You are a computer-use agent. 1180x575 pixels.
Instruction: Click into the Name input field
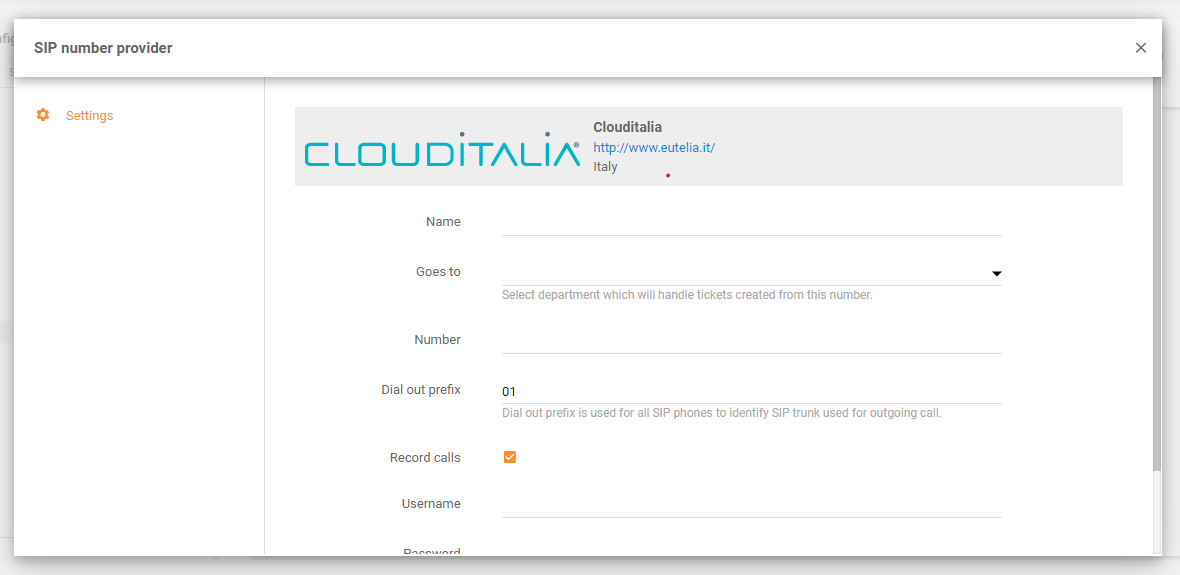point(751,222)
